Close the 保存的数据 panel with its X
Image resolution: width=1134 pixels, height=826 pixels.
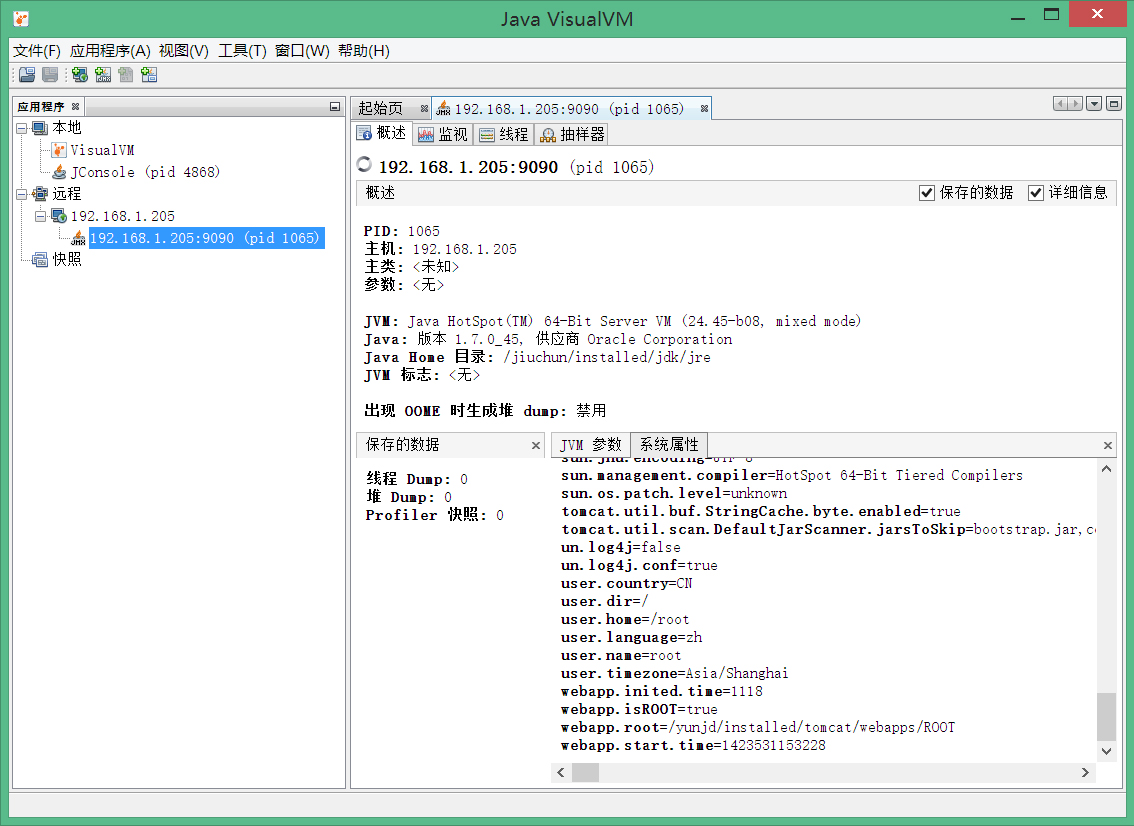(537, 445)
